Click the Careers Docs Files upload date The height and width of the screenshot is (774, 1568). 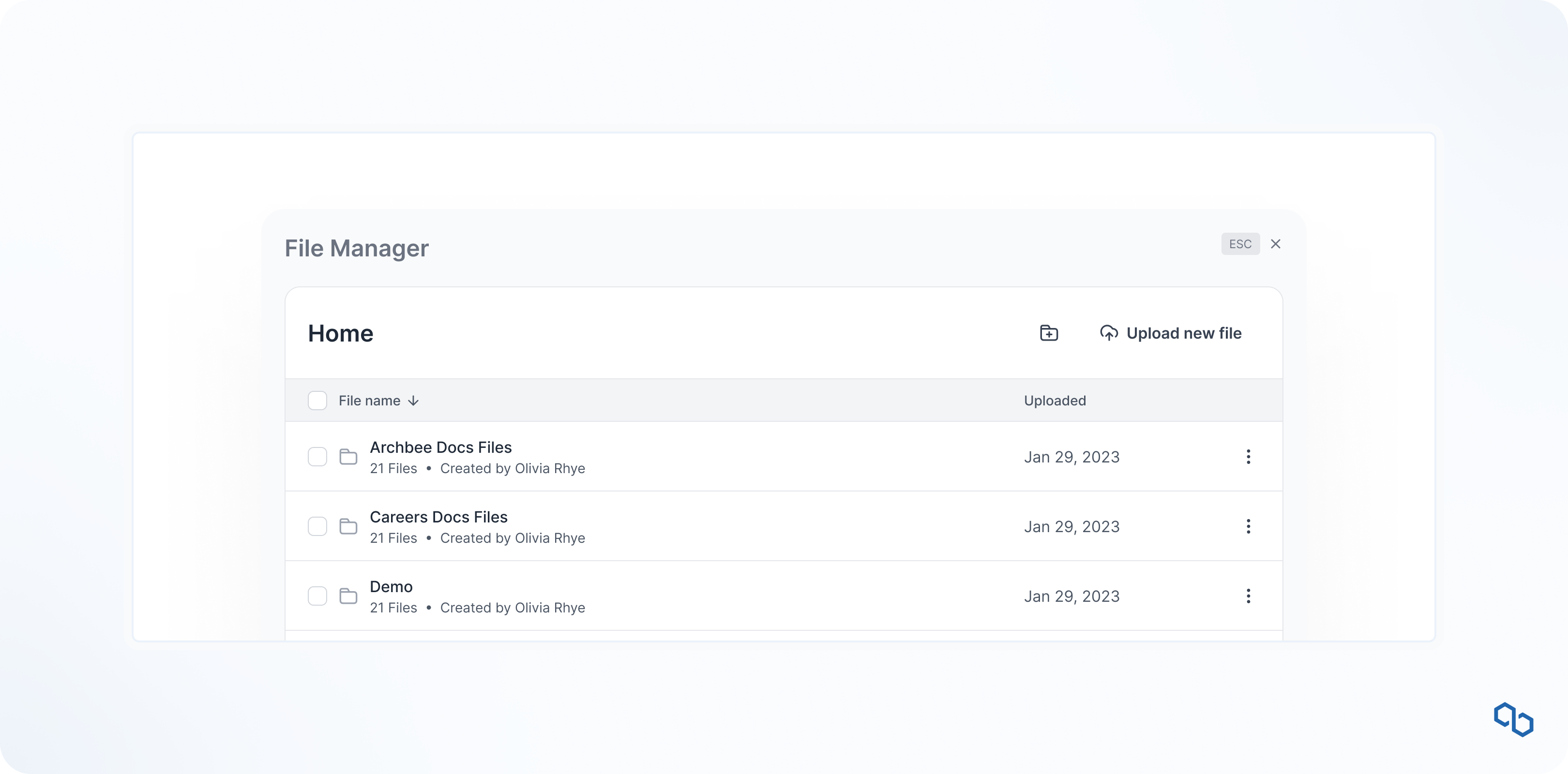coord(1071,527)
